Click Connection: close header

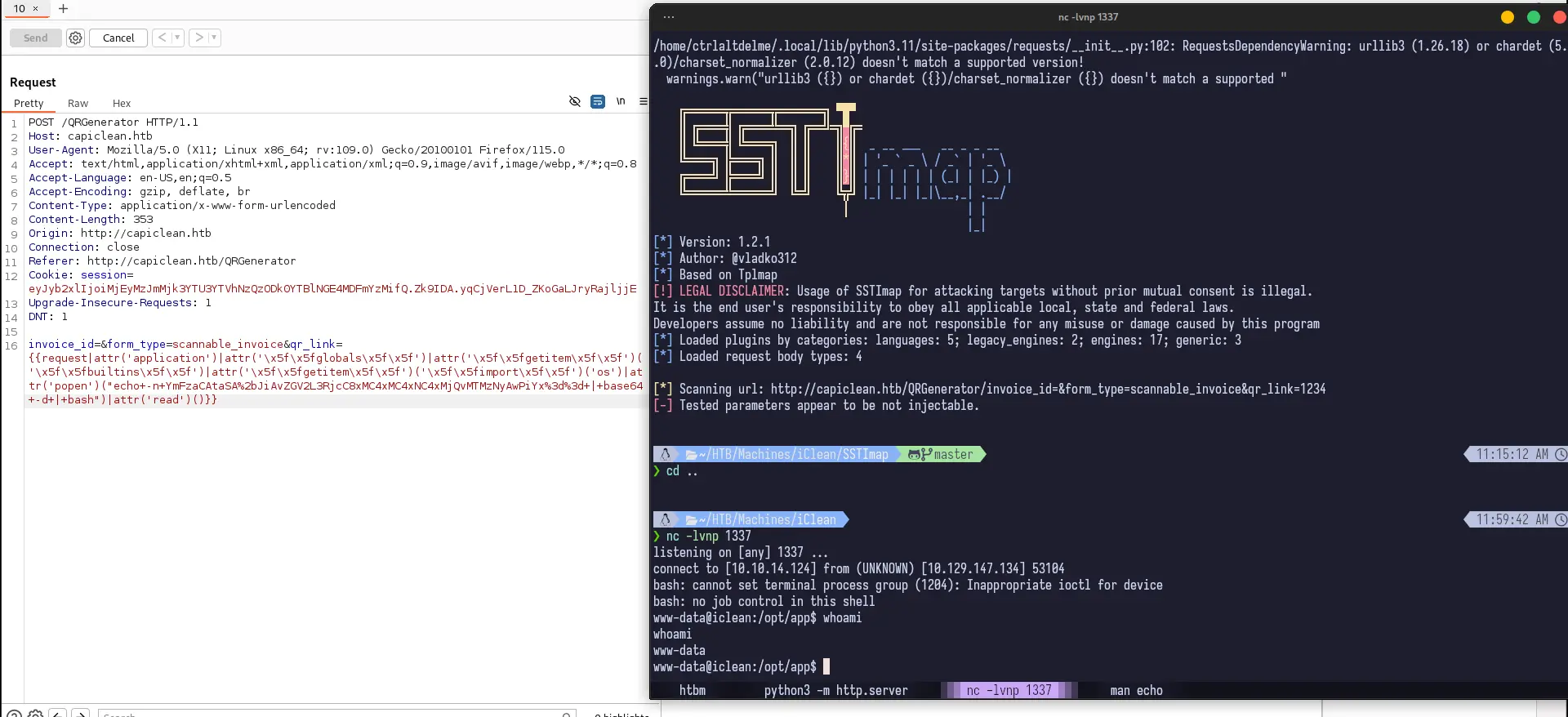(x=84, y=247)
